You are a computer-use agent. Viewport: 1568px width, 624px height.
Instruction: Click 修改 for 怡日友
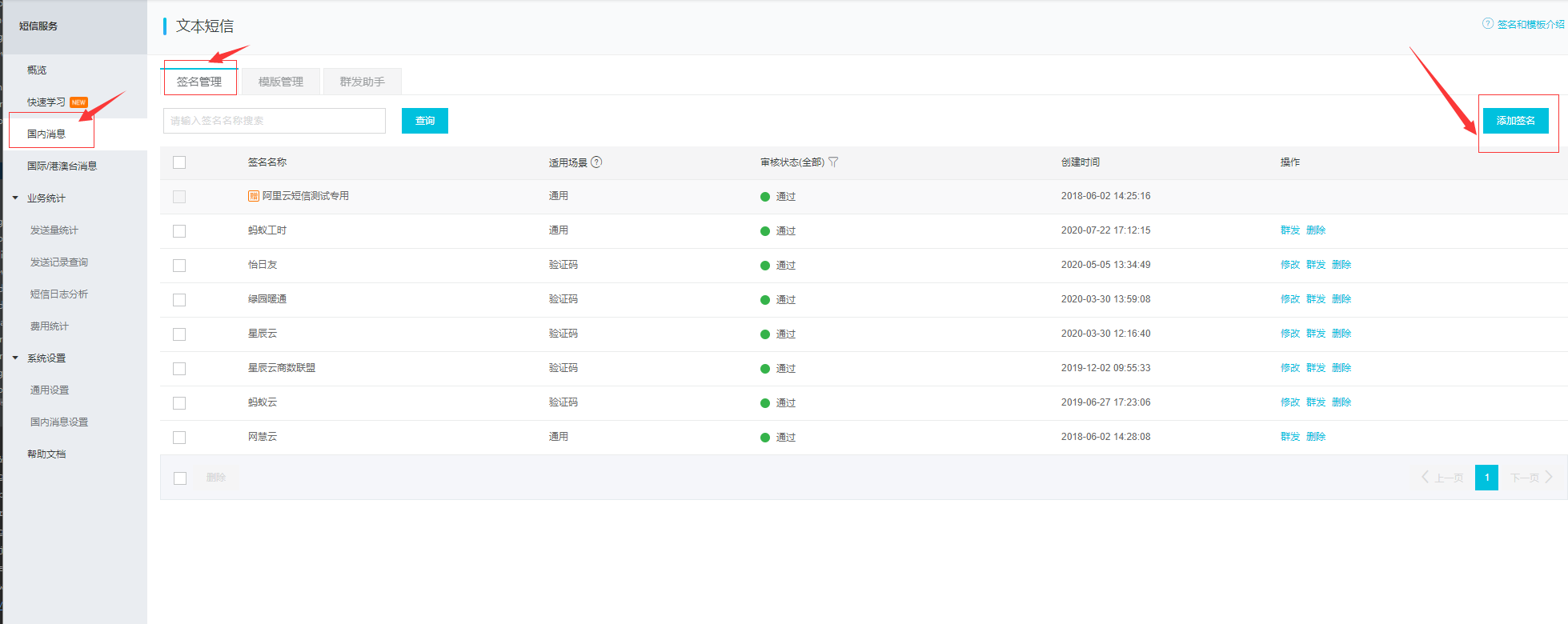(x=1290, y=265)
